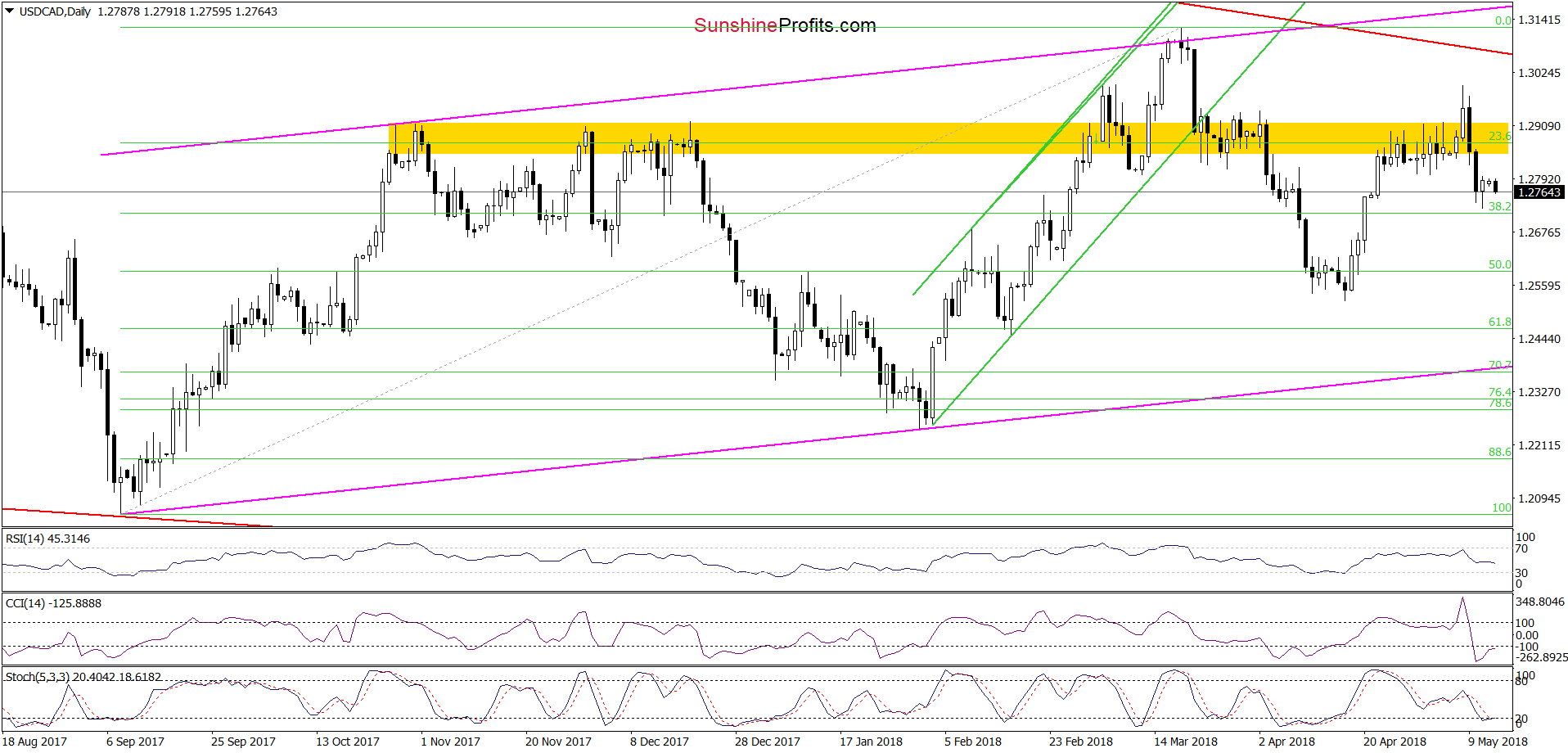Image resolution: width=1568 pixels, height=753 pixels.
Task: Click the chart menu triangle beside USDCAD
Action: (x=10, y=11)
